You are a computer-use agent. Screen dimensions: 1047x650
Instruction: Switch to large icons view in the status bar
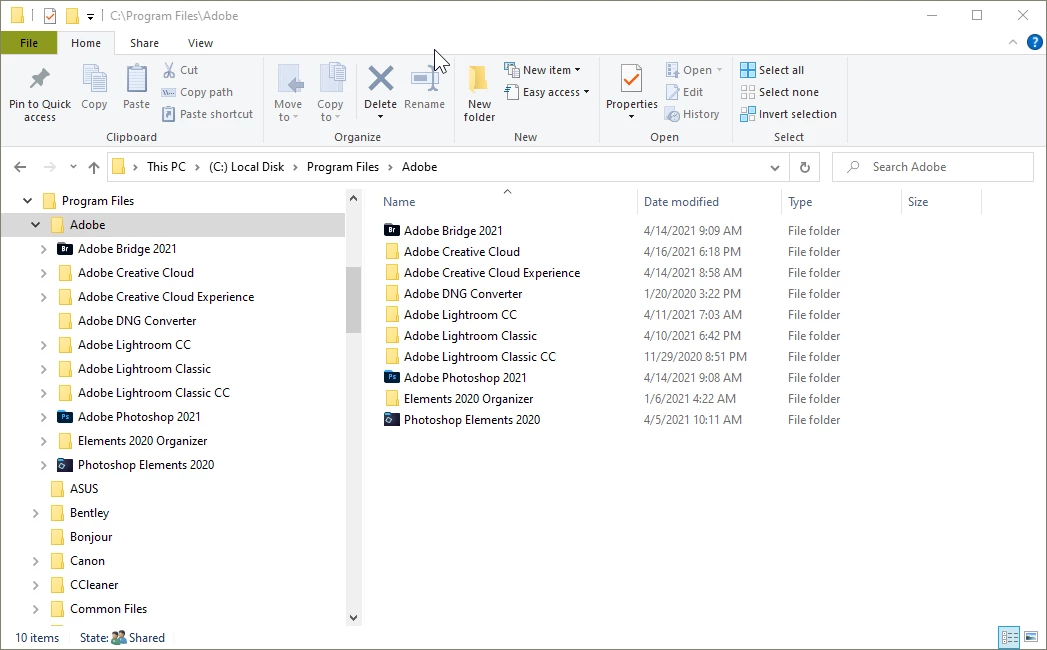(1031, 637)
